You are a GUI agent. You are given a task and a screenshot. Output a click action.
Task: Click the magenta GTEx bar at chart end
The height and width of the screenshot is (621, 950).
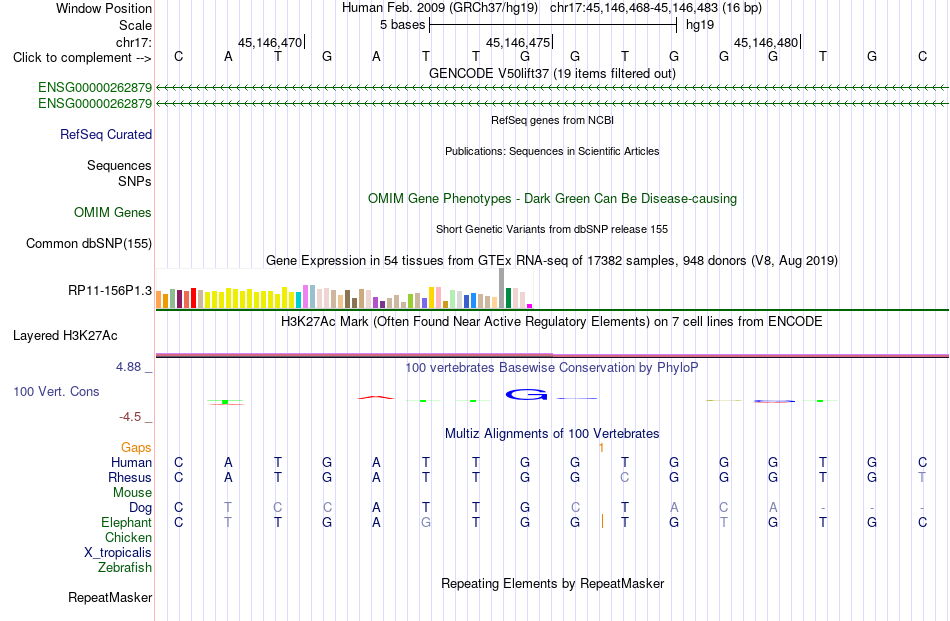click(x=530, y=306)
